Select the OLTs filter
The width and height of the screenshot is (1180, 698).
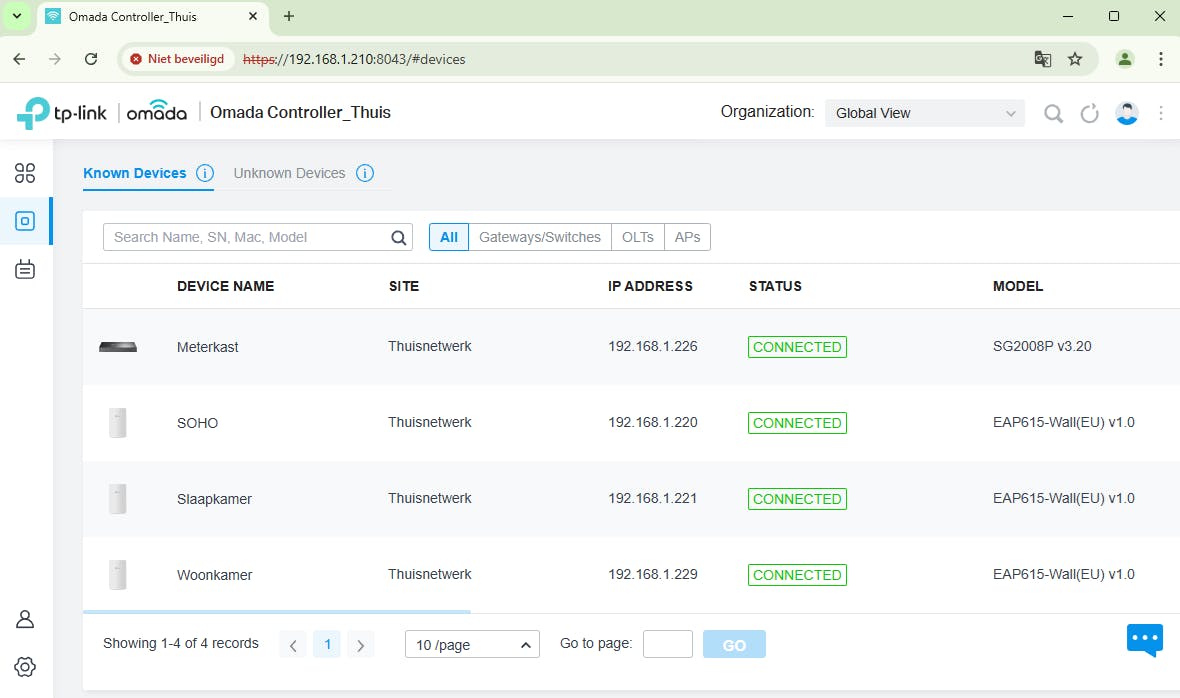point(638,237)
